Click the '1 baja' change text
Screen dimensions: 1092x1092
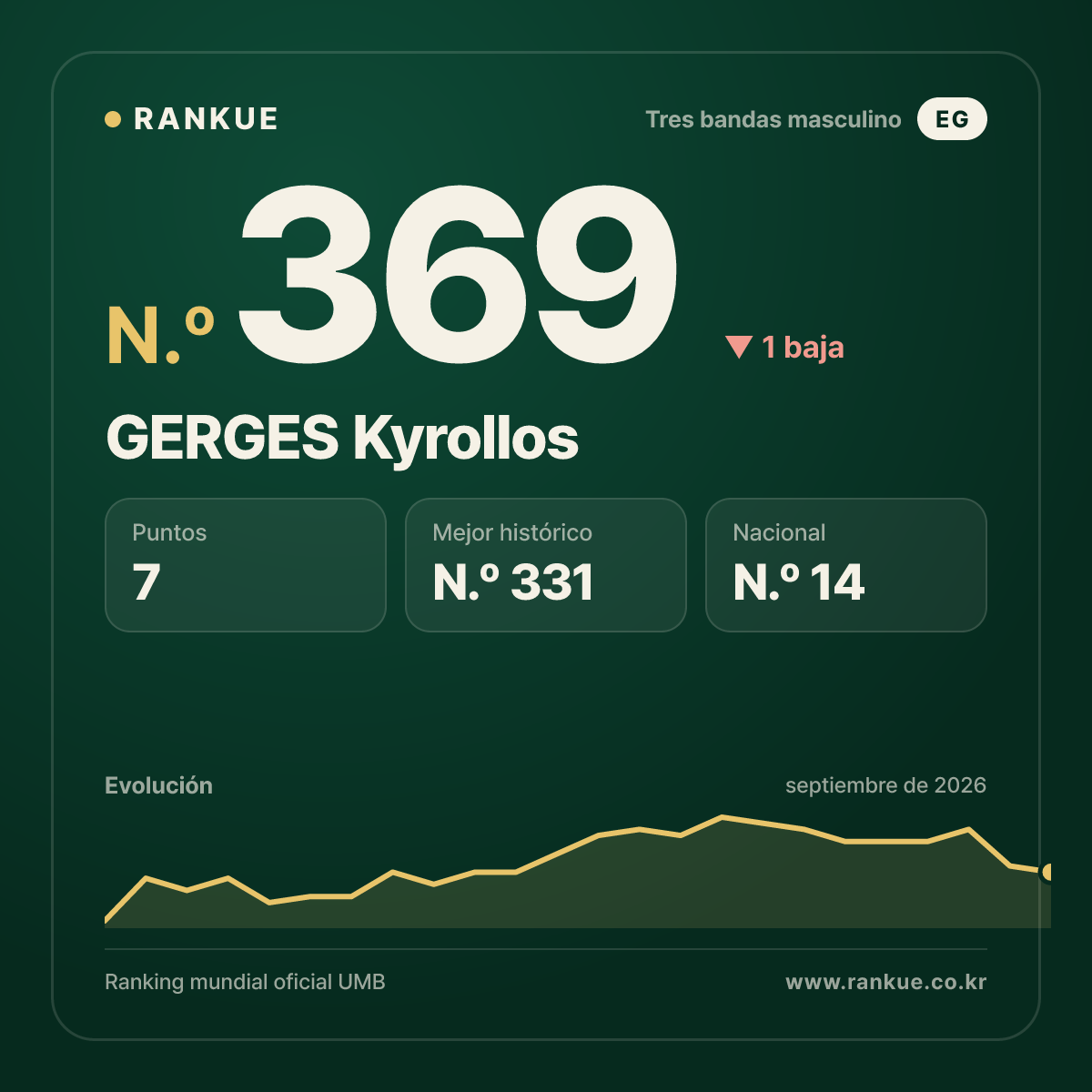[x=803, y=348]
